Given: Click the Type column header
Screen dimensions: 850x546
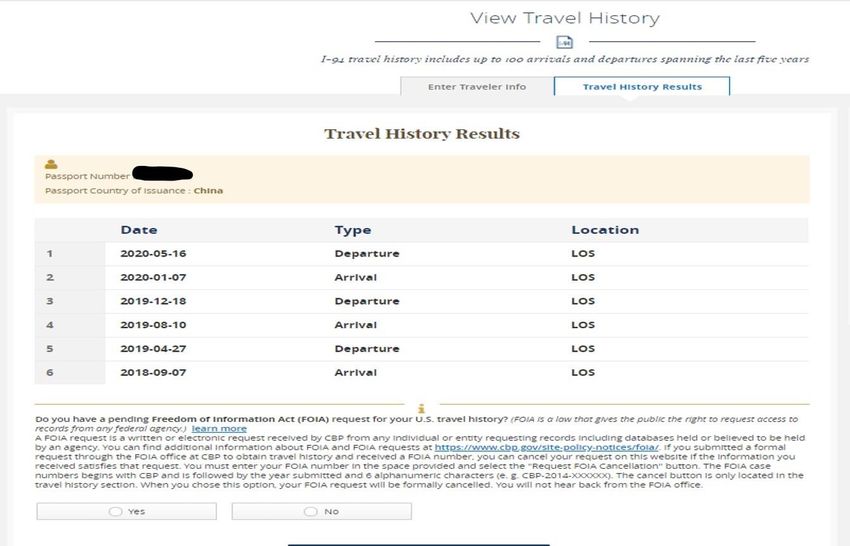Looking at the screenshot, I should (x=353, y=230).
